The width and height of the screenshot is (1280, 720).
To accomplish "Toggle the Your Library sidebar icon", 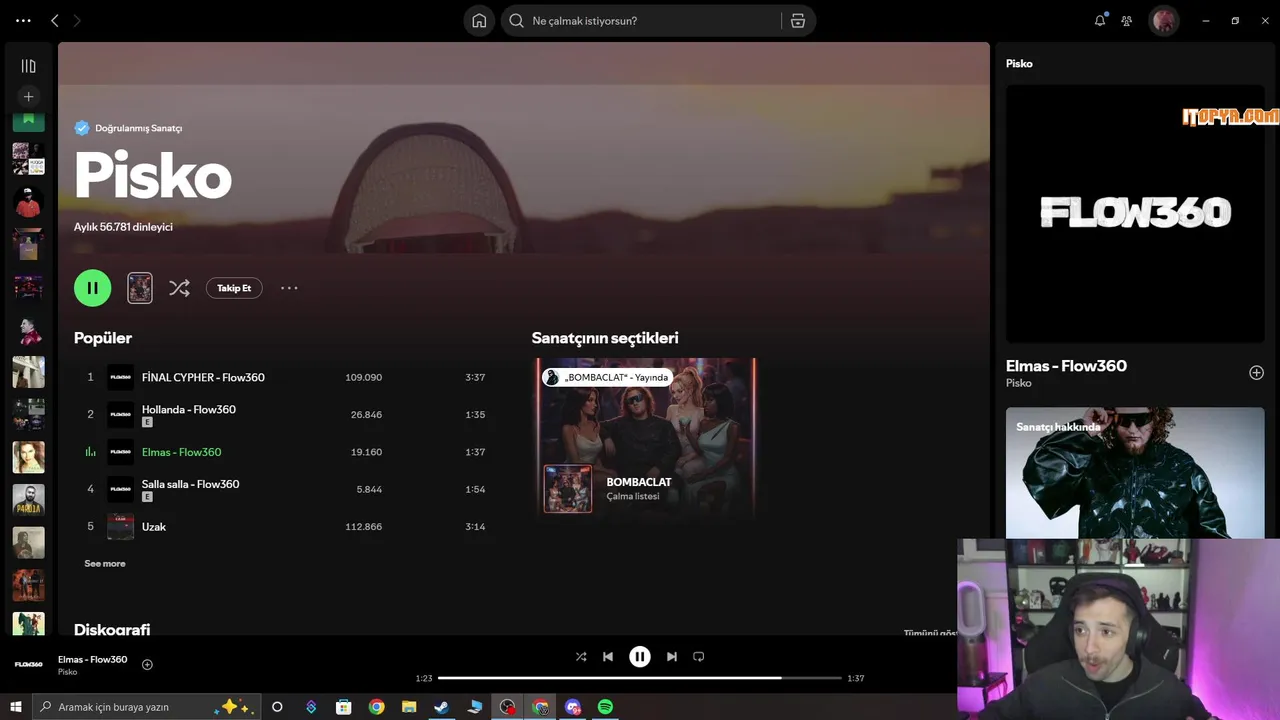I will (x=28, y=66).
